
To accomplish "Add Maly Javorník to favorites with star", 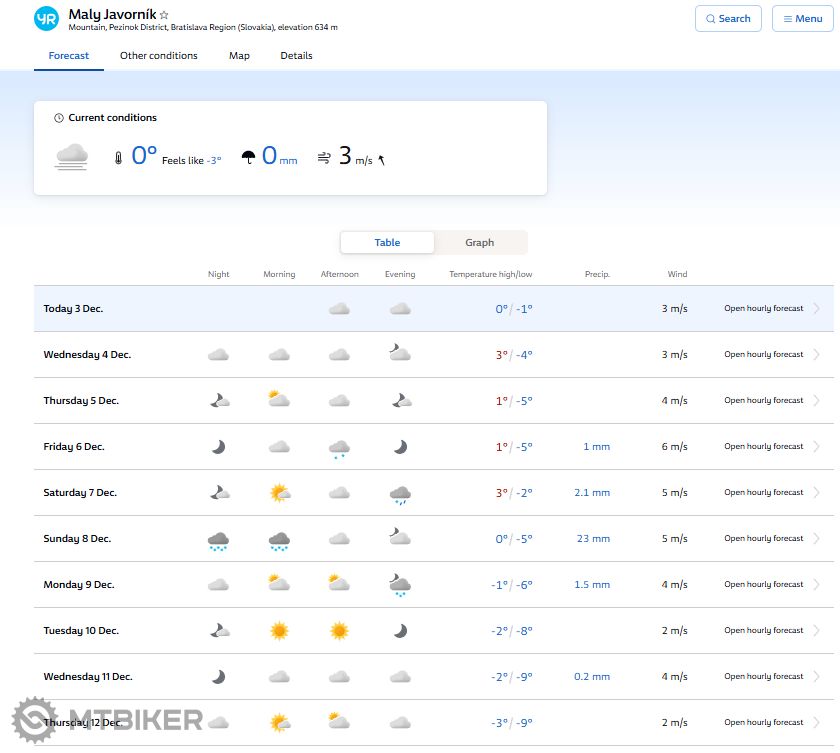I will (x=165, y=16).
